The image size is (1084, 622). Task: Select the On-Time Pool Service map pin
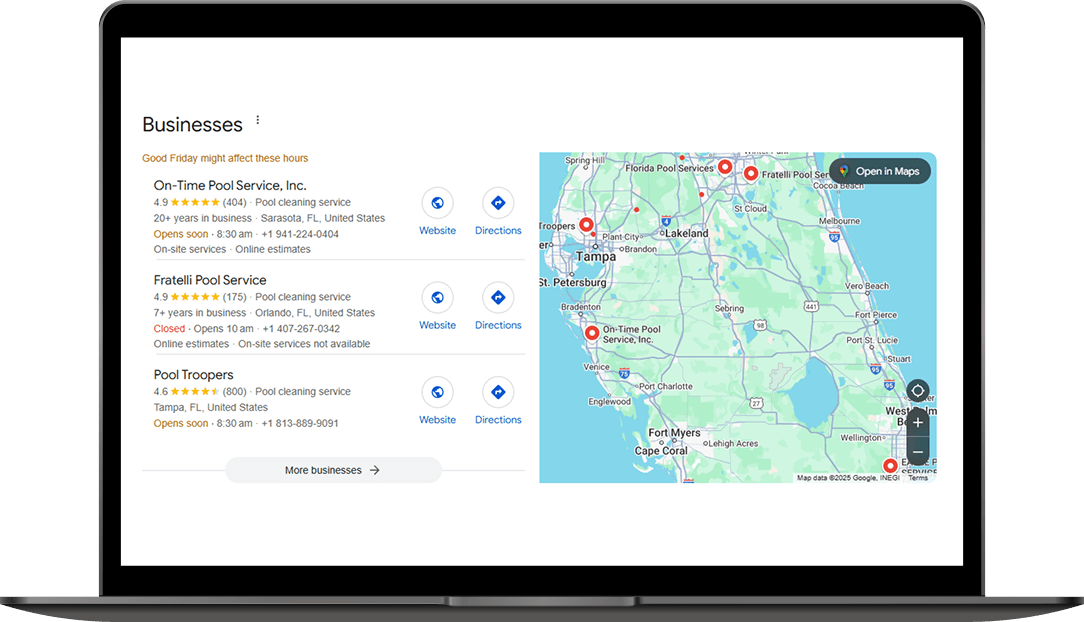[x=592, y=333]
